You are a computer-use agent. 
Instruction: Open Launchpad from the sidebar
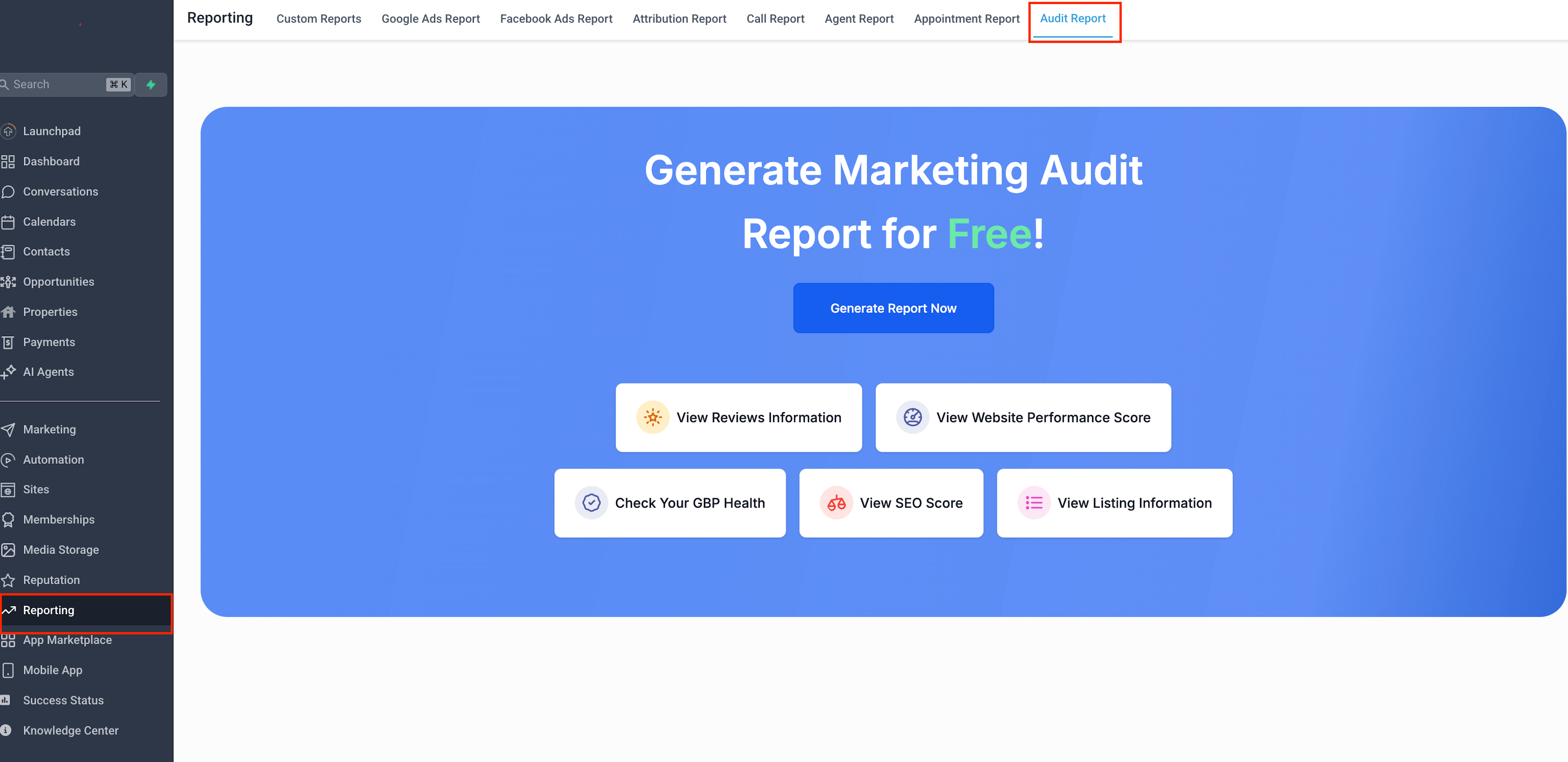(51, 131)
